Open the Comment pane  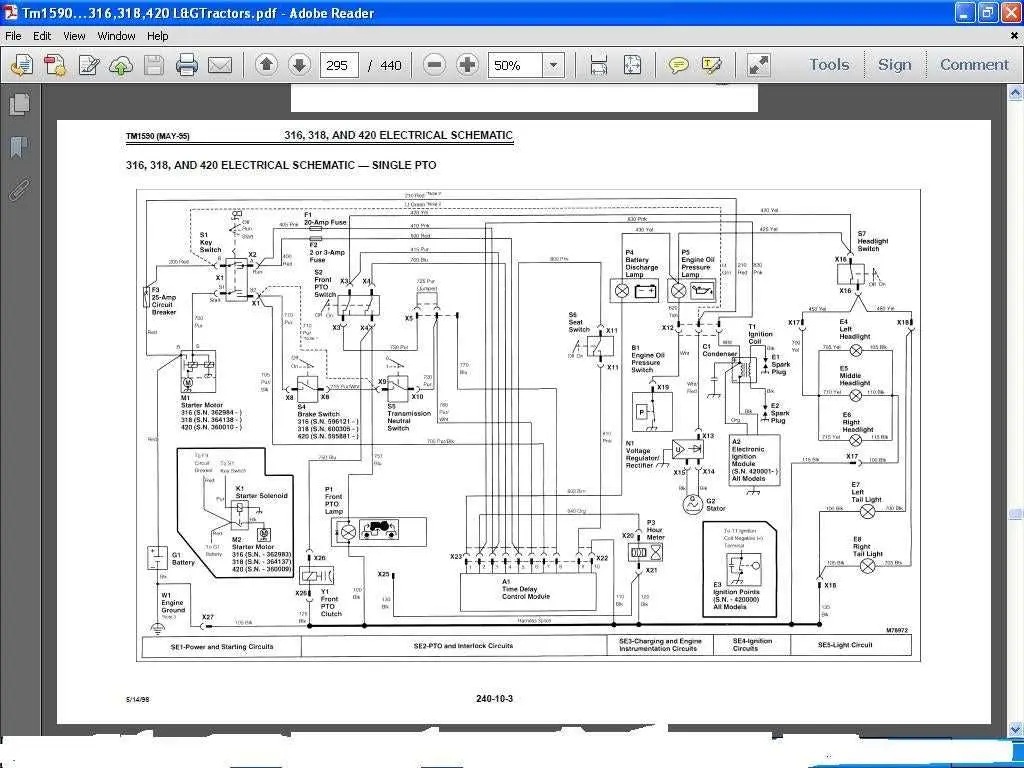coord(974,65)
